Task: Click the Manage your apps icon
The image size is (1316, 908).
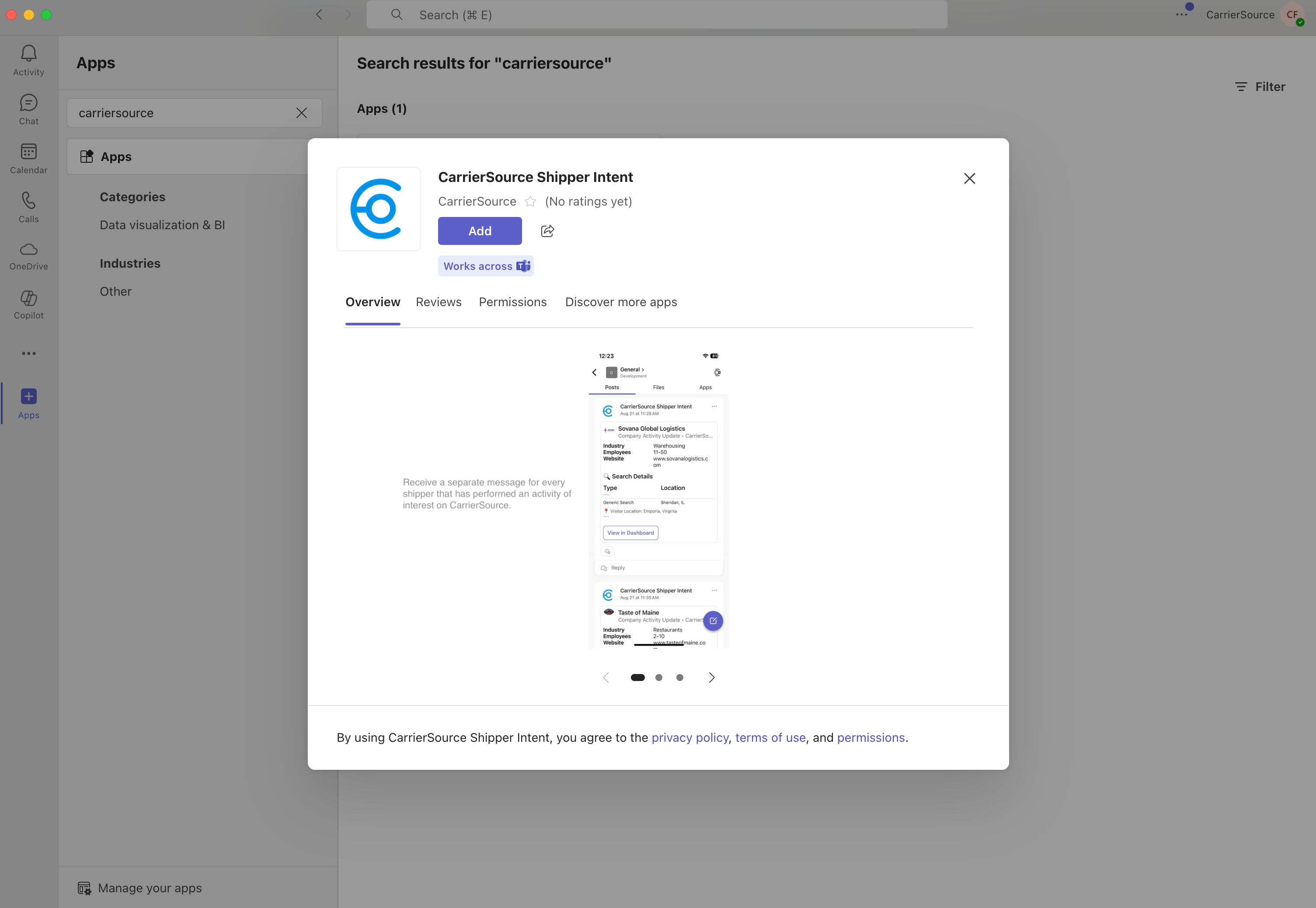Action: (x=84, y=888)
